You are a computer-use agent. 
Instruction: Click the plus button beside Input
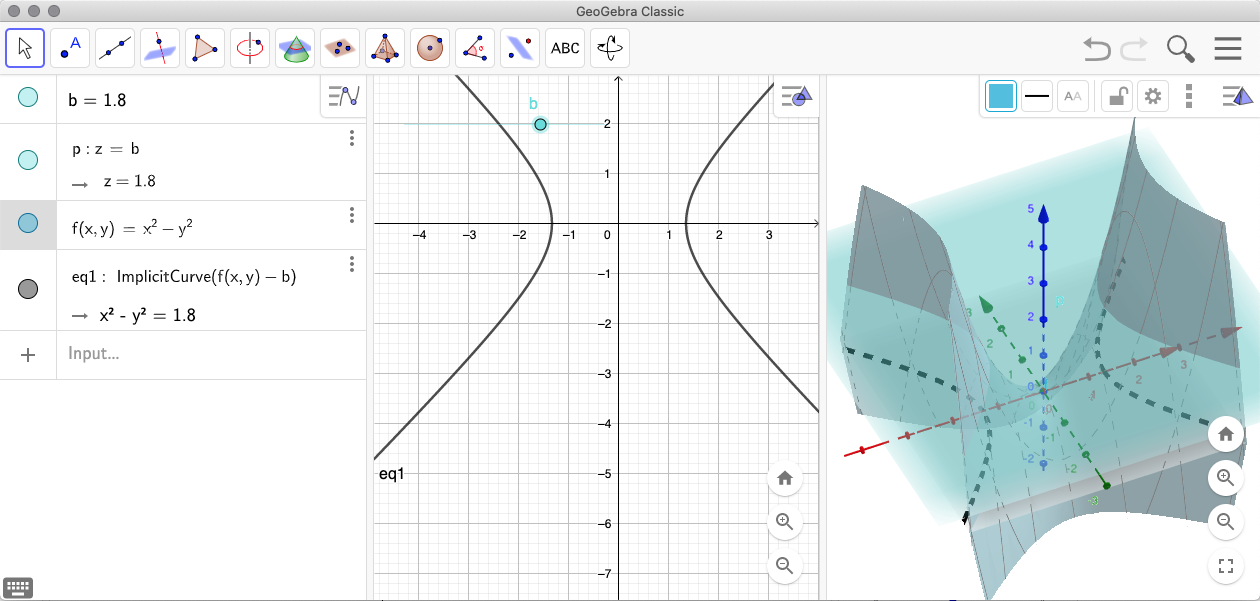tap(28, 354)
